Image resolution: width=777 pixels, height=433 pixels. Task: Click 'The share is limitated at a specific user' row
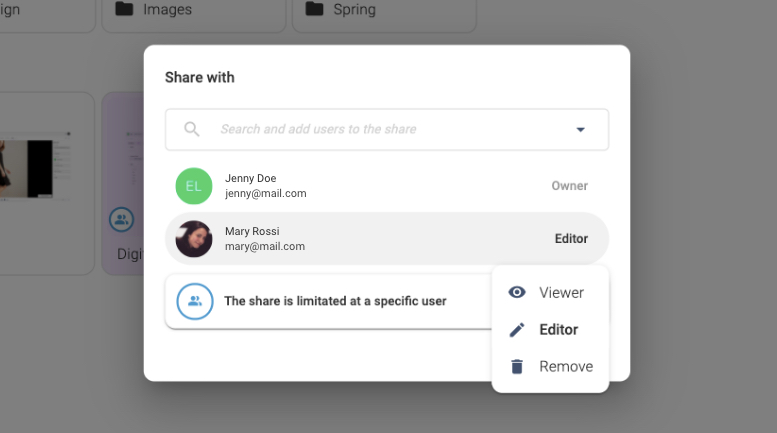pos(329,301)
